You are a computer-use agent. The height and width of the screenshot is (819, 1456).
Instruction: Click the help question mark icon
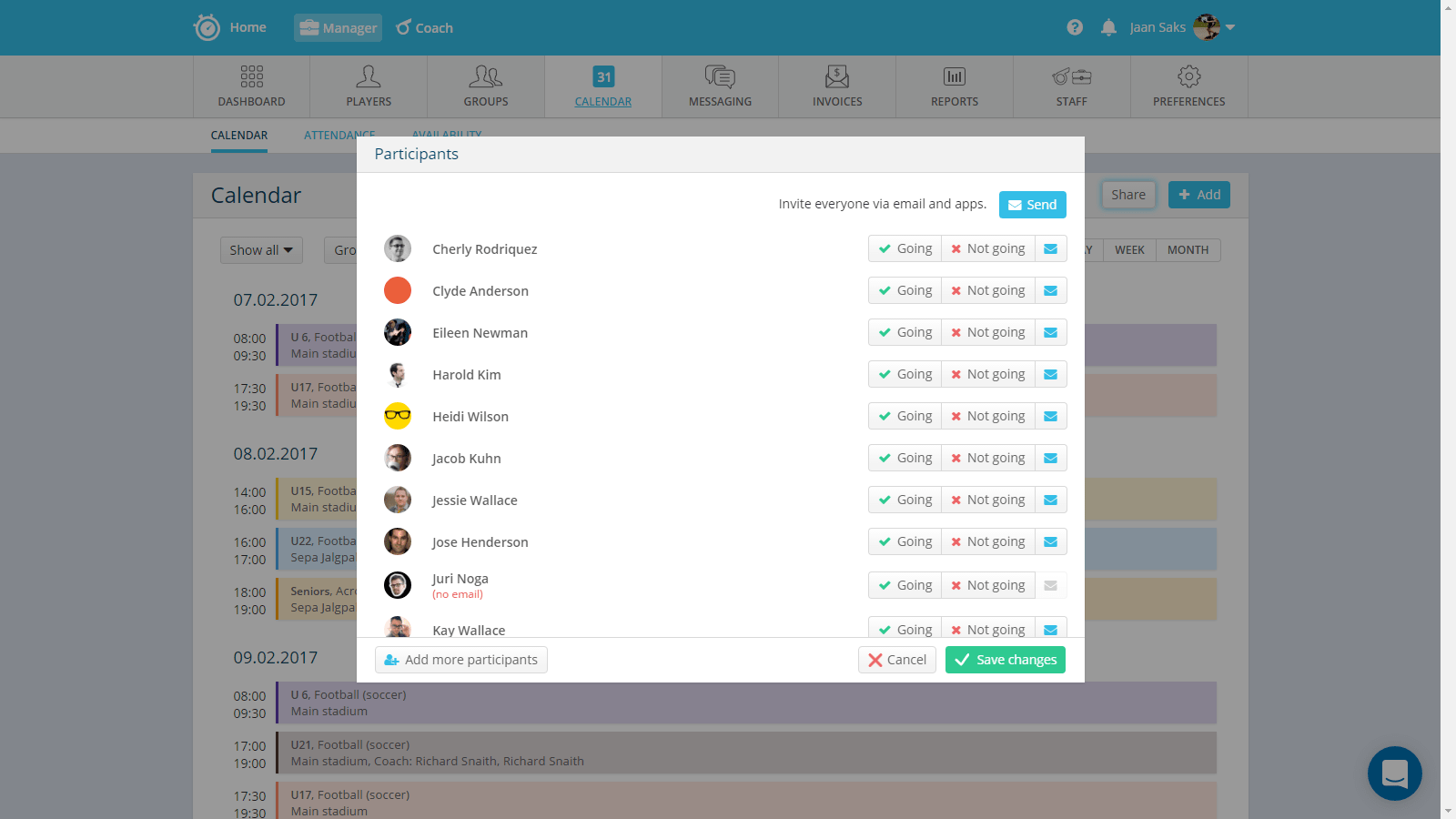pos(1075,27)
